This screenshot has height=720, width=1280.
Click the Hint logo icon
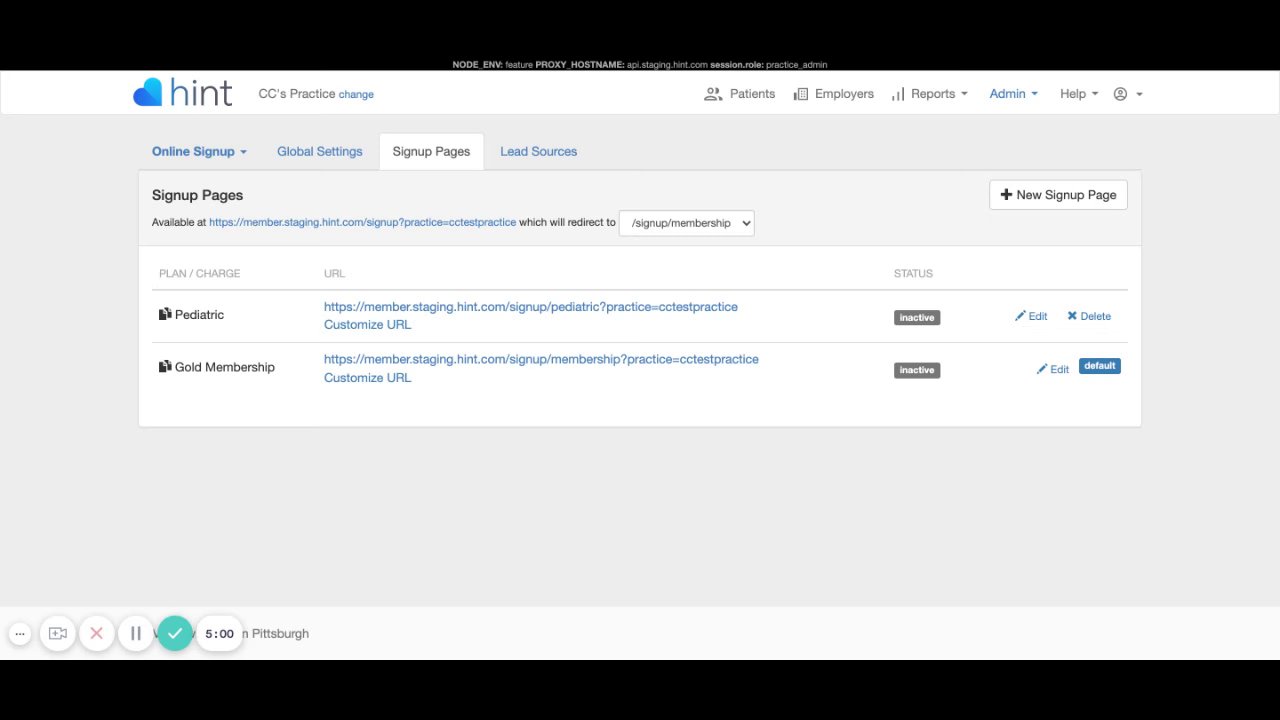coord(148,93)
